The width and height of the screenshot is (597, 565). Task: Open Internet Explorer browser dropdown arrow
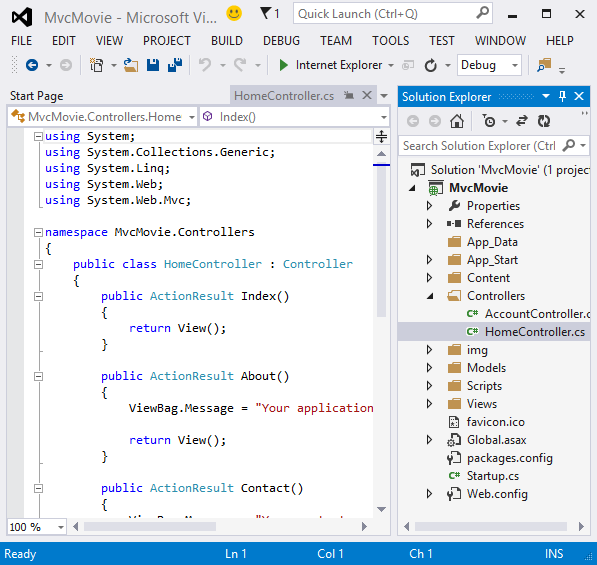(x=391, y=65)
